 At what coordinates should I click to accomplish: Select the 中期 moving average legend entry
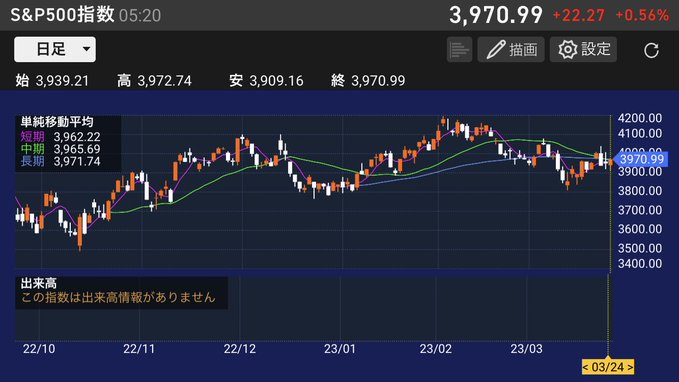(61, 149)
